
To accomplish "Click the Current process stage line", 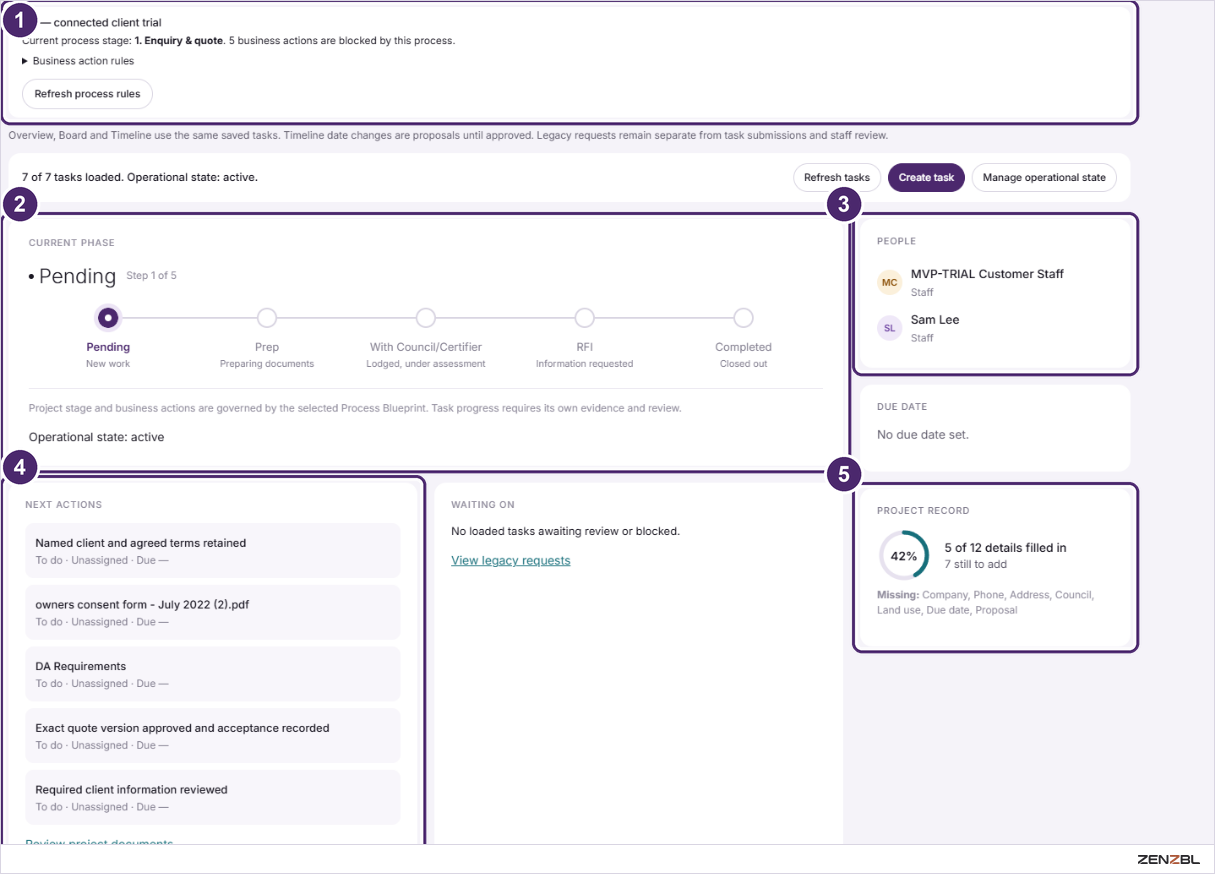I will click(238, 41).
